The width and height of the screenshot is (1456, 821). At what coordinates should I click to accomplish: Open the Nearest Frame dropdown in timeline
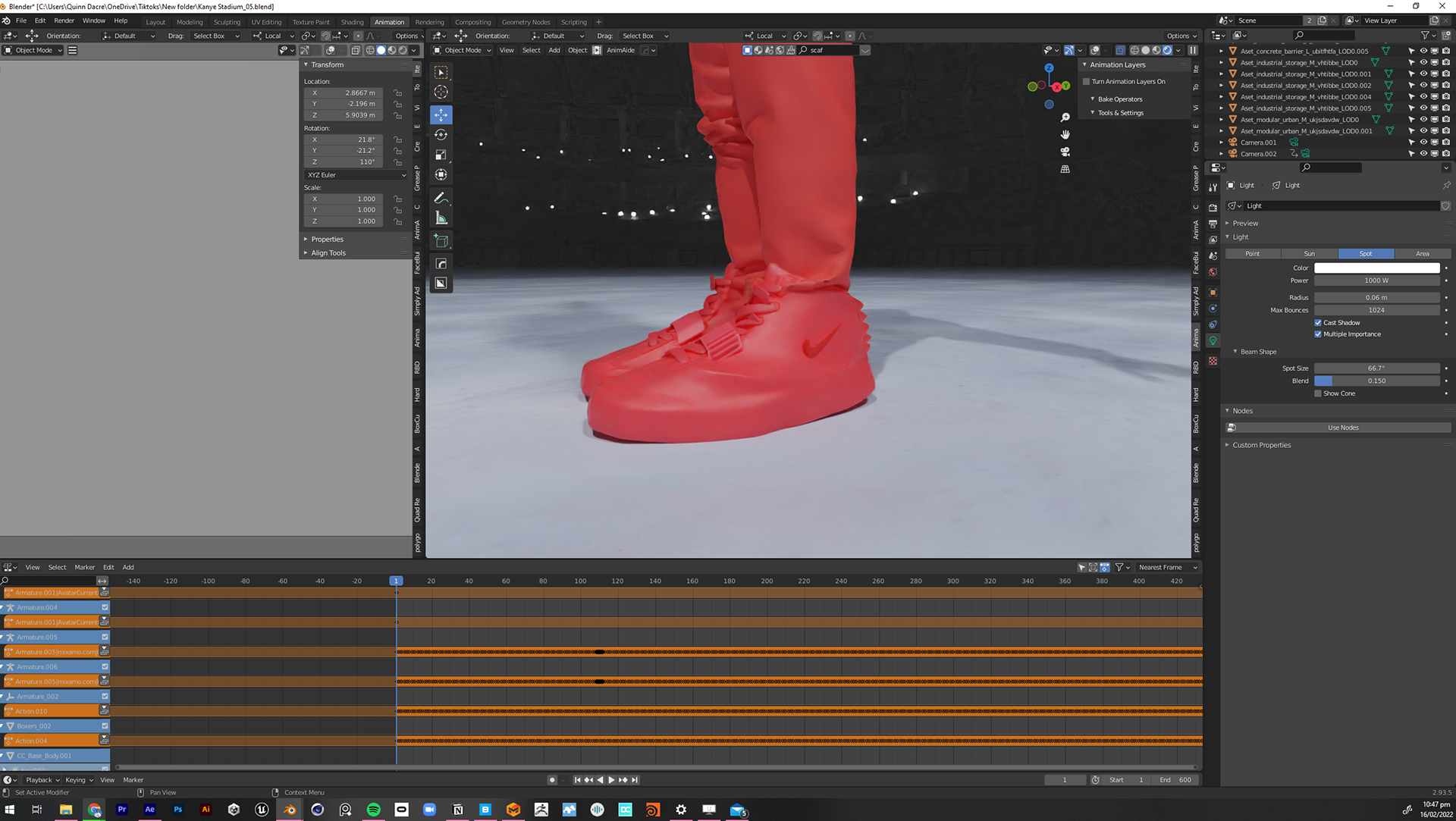click(1167, 567)
